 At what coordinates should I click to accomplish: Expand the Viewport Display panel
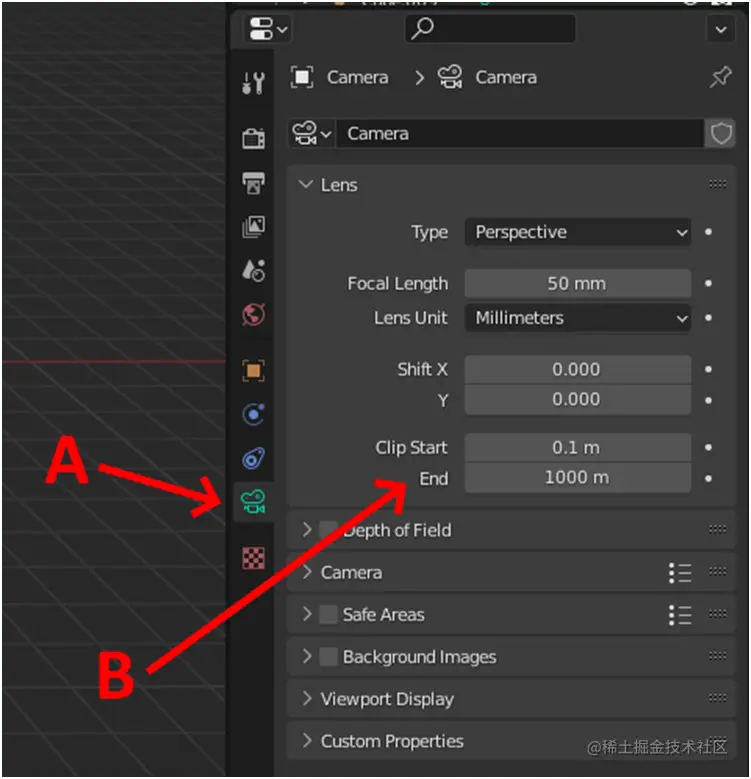coord(307,699)
